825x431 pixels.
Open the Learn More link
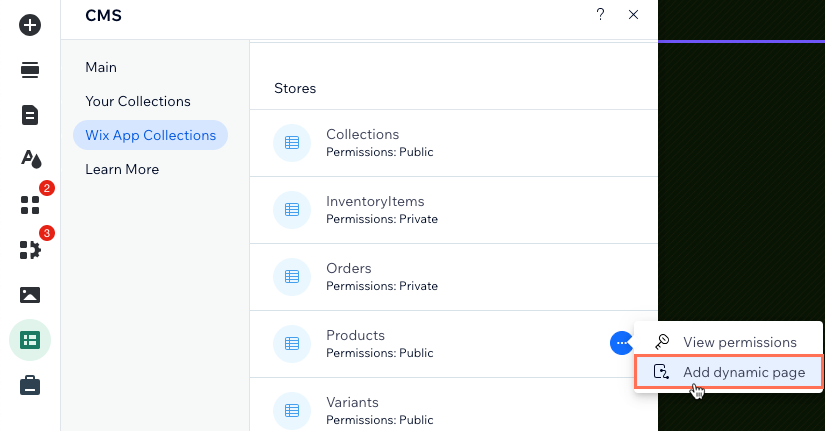(x=122, y=169)
